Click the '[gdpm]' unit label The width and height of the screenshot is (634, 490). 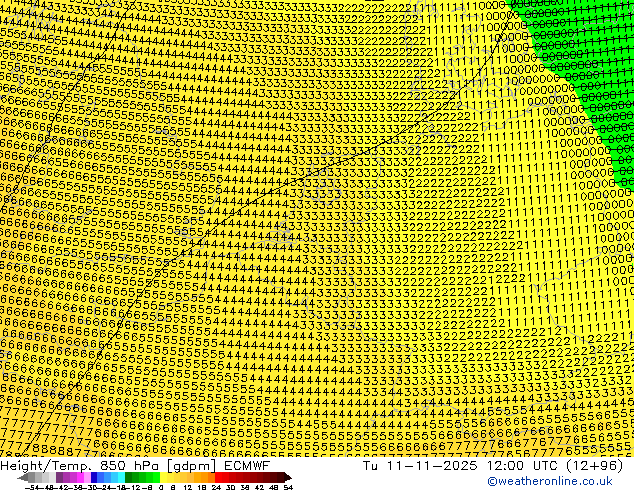pyautogui.click(x=192, y=466)
